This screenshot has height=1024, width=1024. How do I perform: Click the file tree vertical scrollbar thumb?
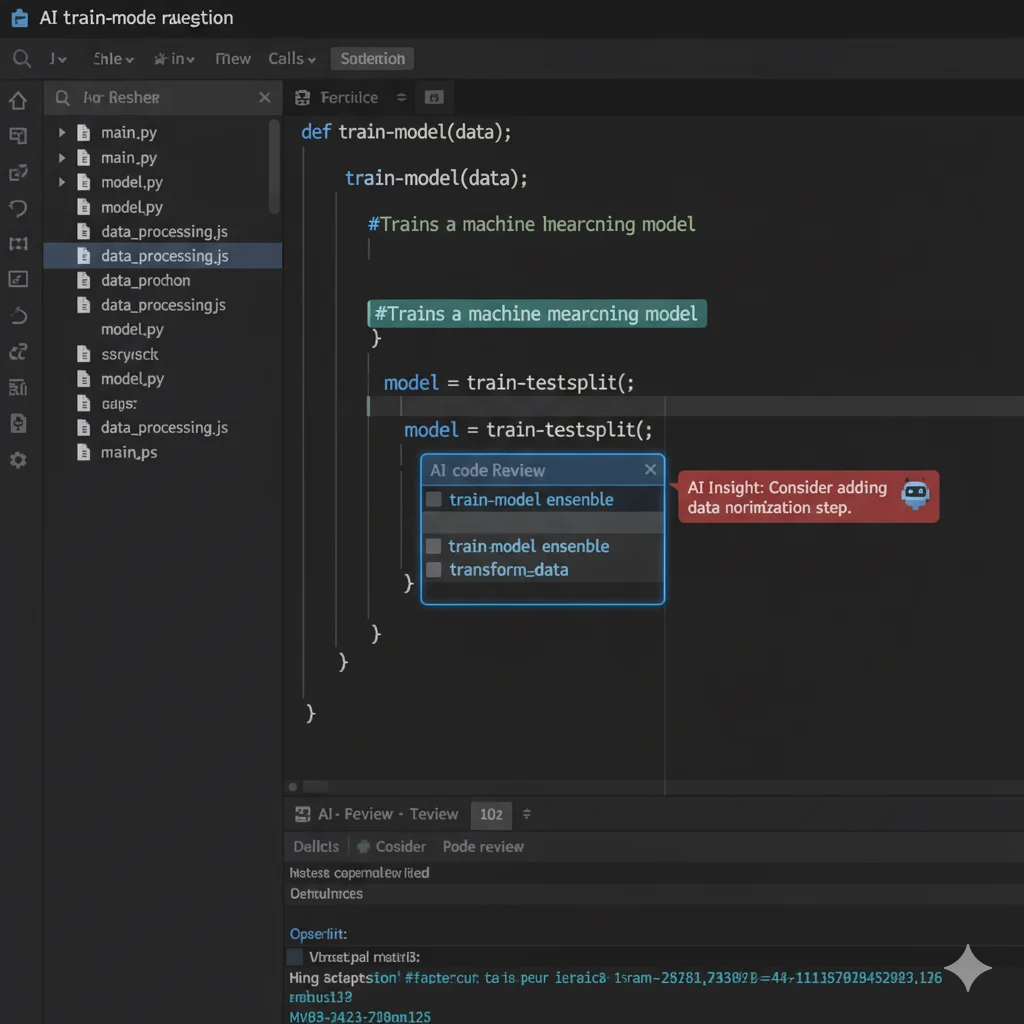click(x=274, y=167)
